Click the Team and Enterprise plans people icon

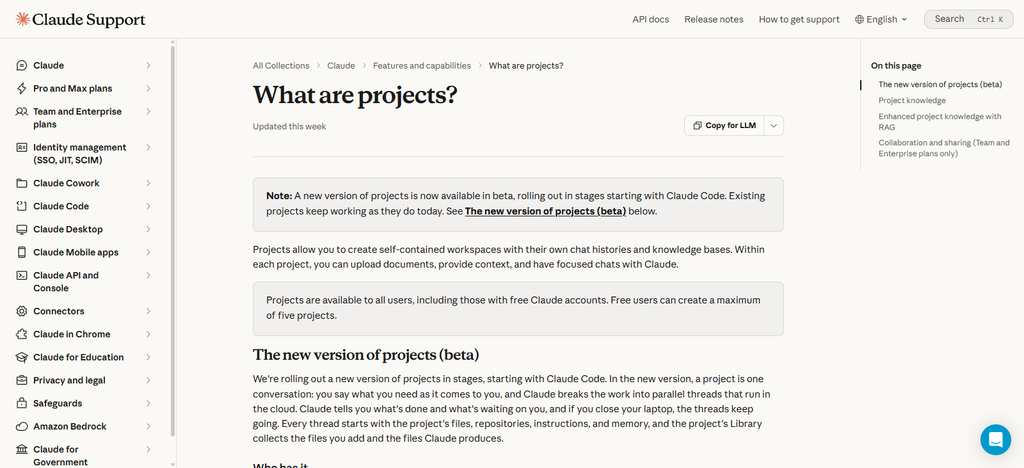pyautogui.click(x=22, y=112)
